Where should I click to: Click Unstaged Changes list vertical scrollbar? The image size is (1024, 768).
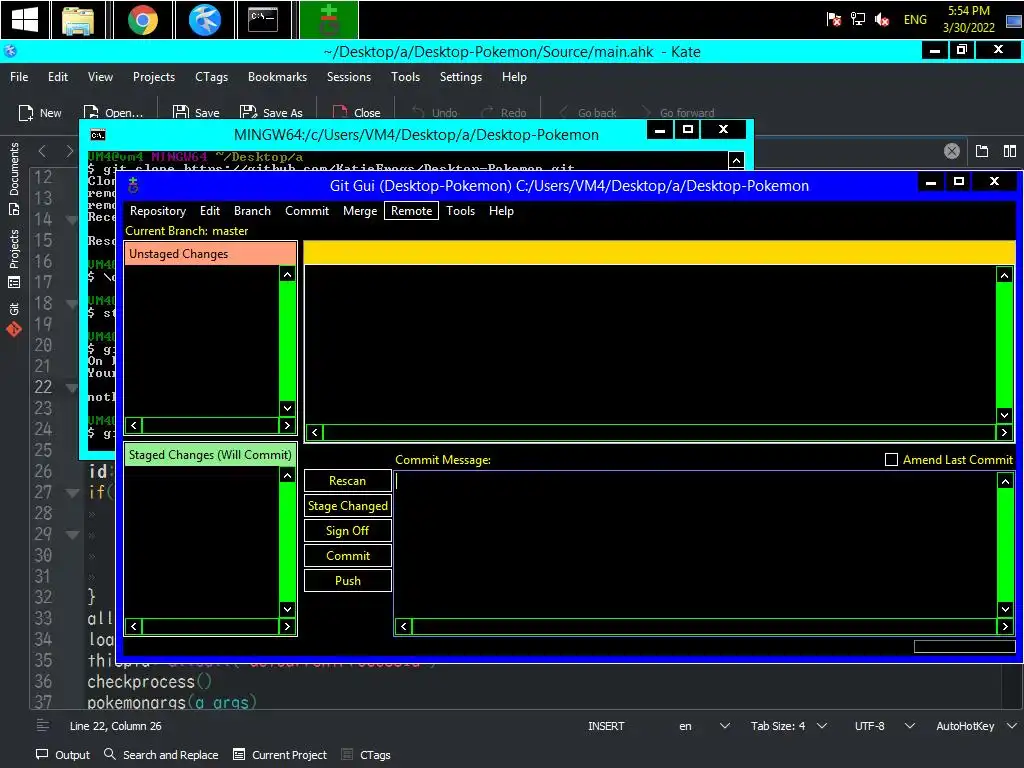click(x=287, y=341)
